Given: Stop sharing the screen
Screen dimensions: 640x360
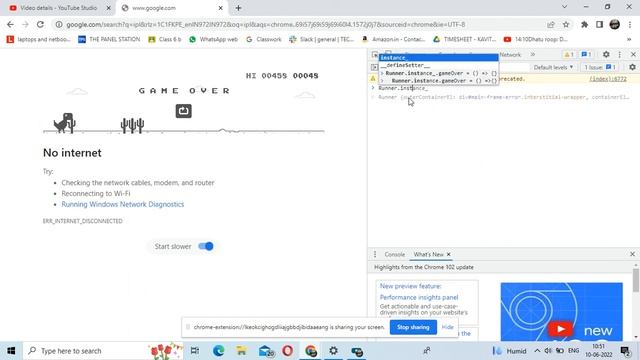Looking at the screenshot, I should coord(413,327).
